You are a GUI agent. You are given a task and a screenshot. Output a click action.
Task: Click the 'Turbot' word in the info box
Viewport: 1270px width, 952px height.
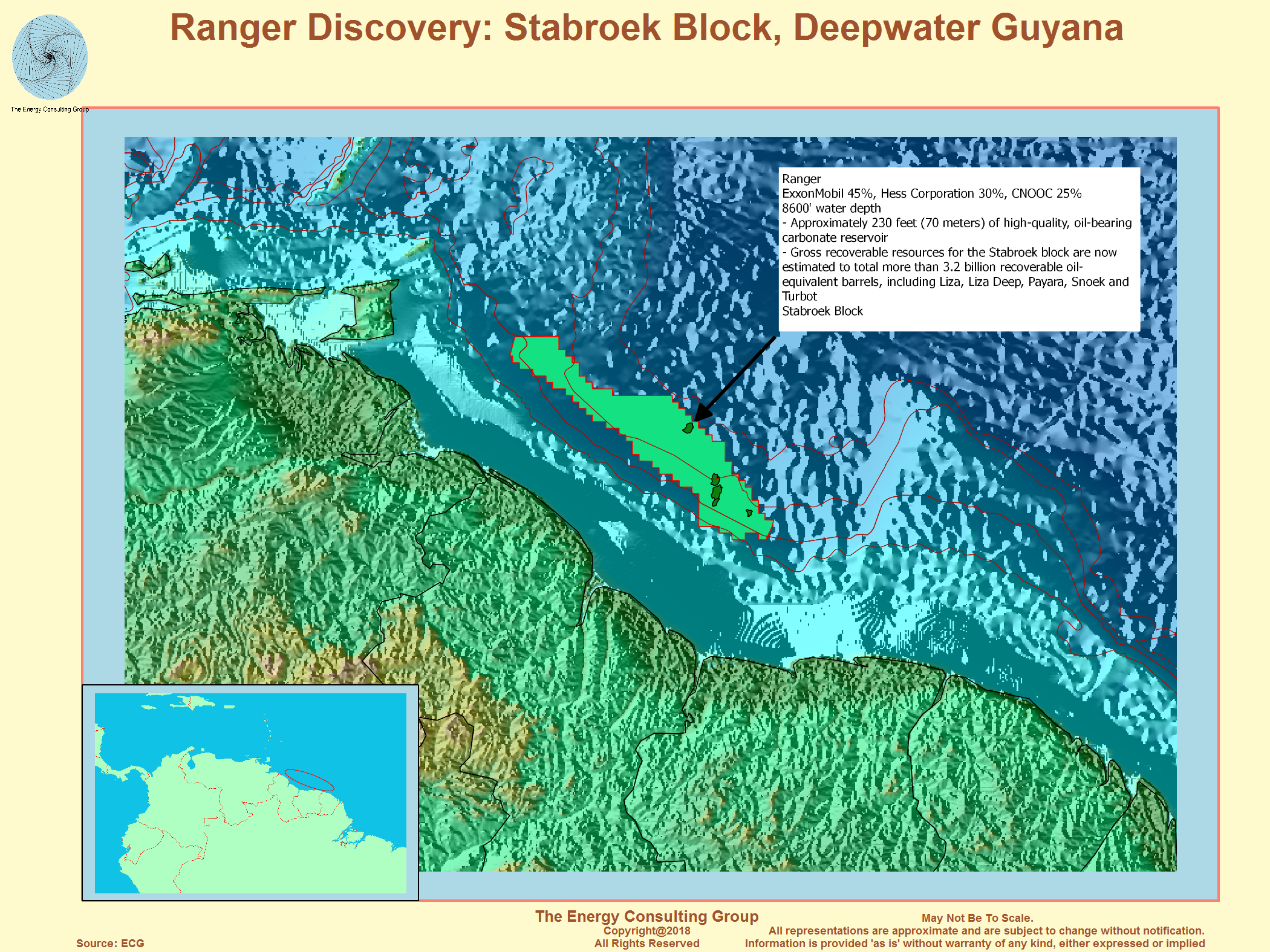click(x=799, y=296)
